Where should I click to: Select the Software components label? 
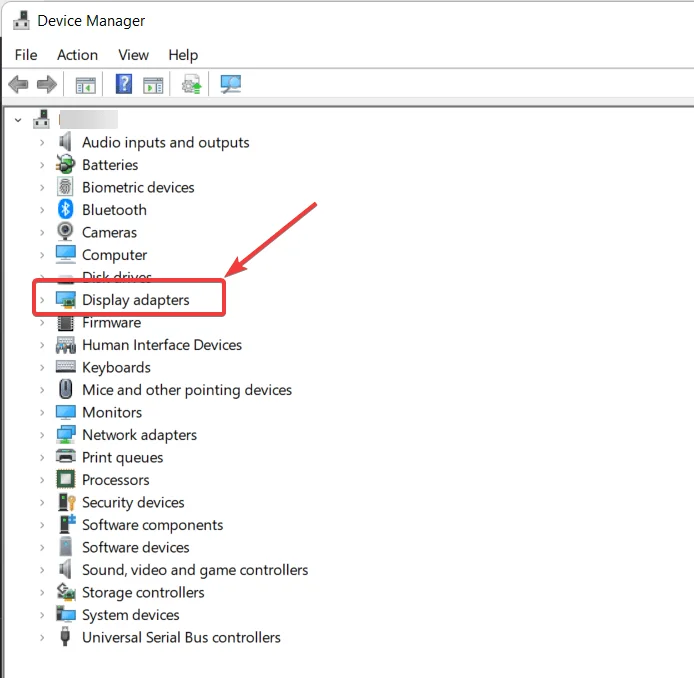[153, 525]
